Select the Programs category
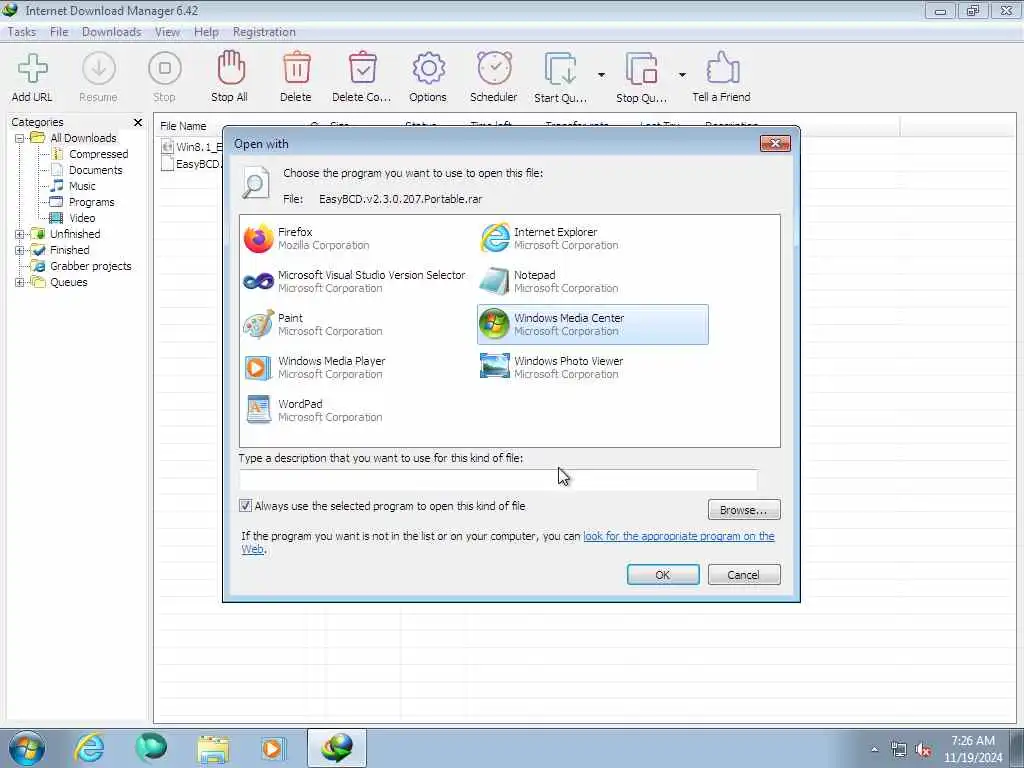The image size is (1024, 768). [x=91, y=202]
